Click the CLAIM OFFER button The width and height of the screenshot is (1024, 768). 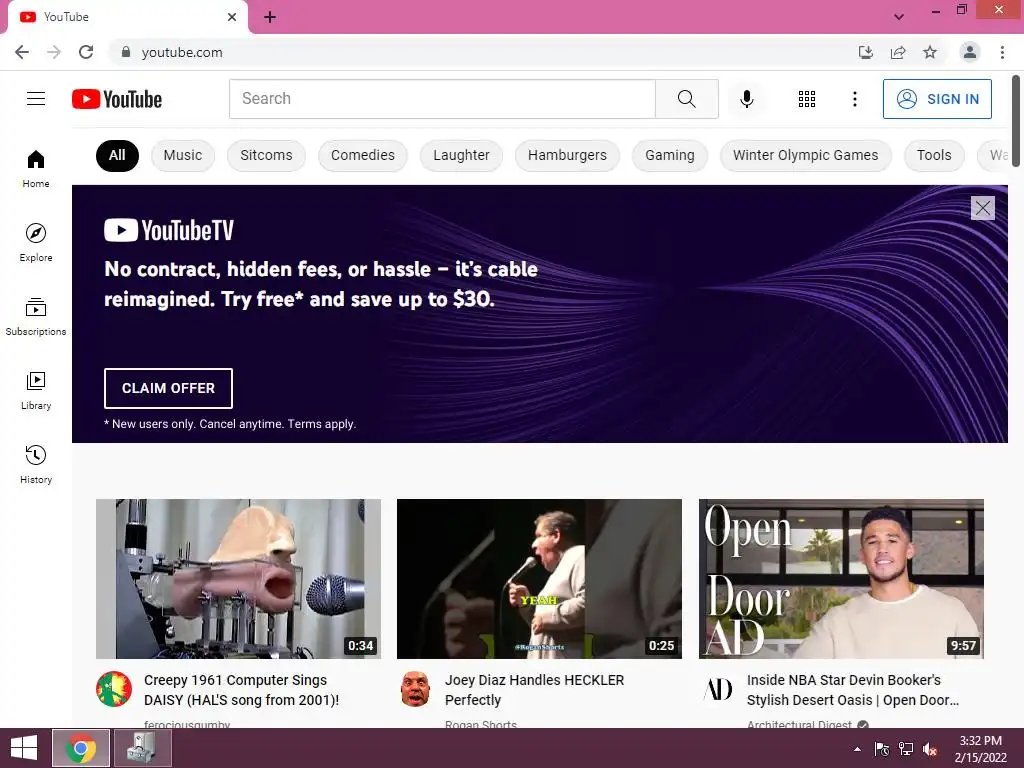168,388
